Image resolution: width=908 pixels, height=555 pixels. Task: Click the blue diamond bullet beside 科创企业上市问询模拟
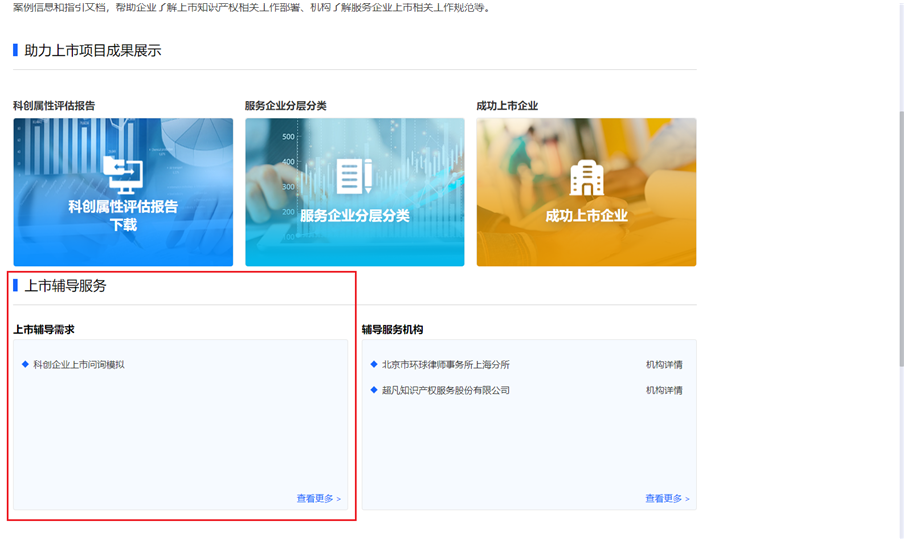[x=25, y=364]
